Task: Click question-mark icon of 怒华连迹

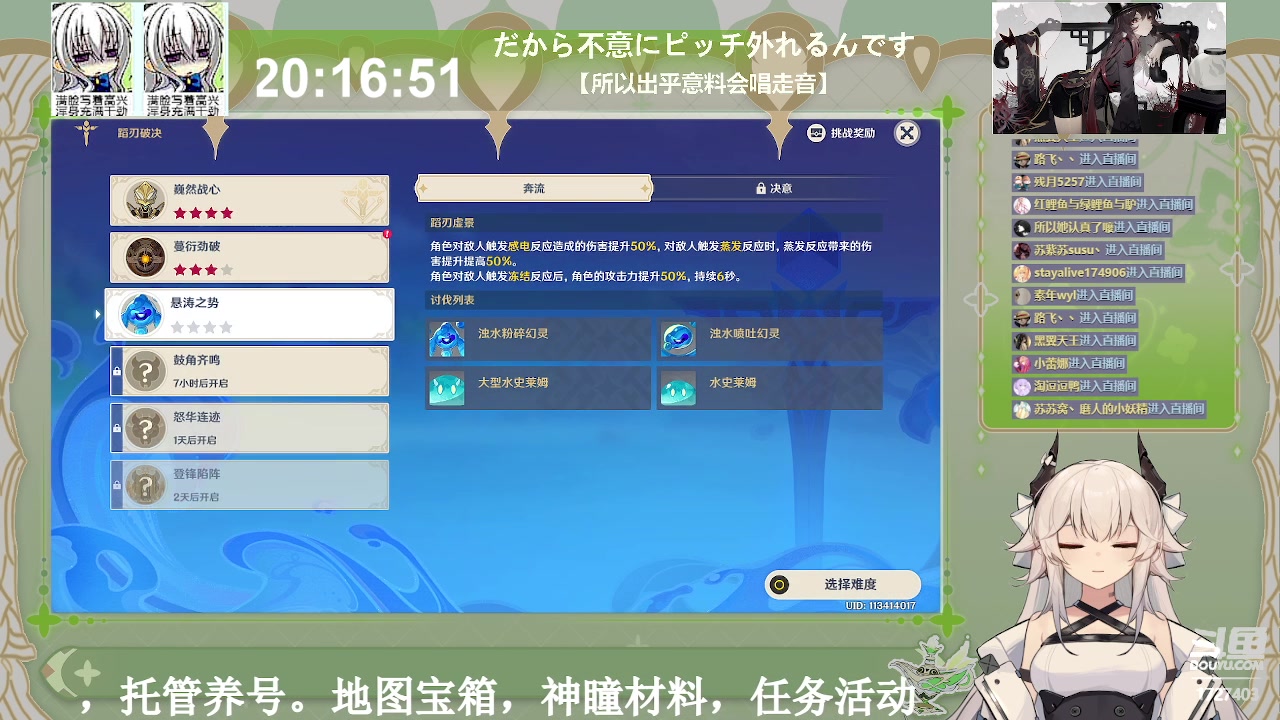Action: 146,429
